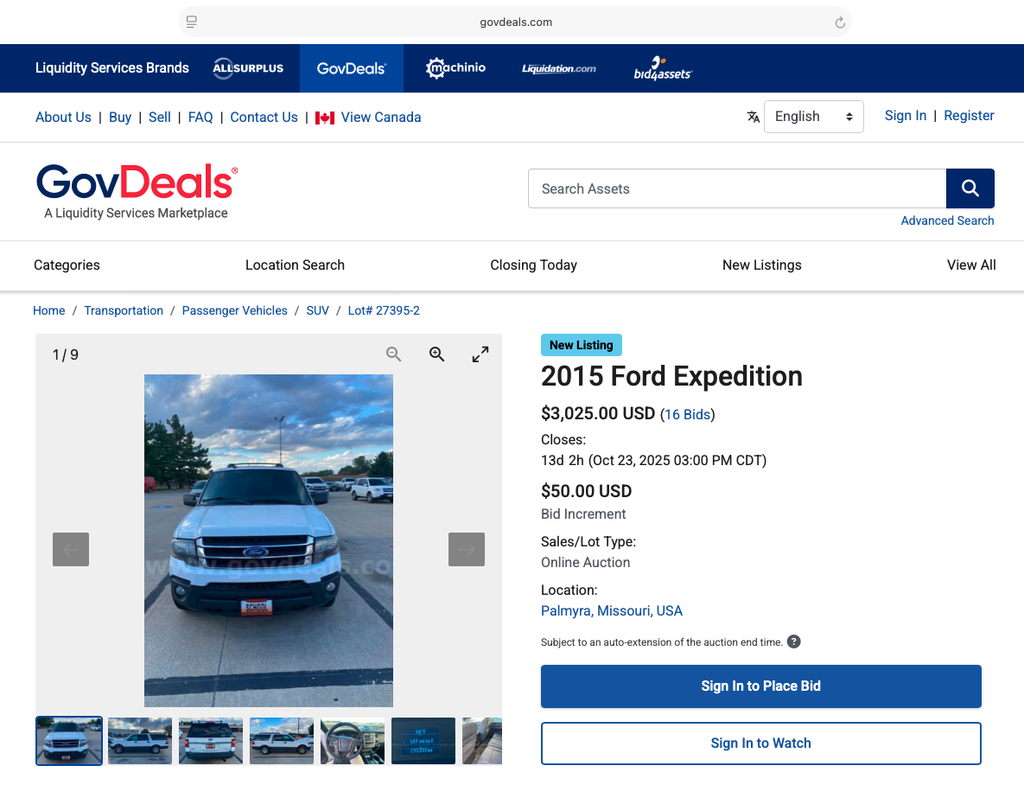
Task: Select the New Listings navigation item
Action: (761, 265)
